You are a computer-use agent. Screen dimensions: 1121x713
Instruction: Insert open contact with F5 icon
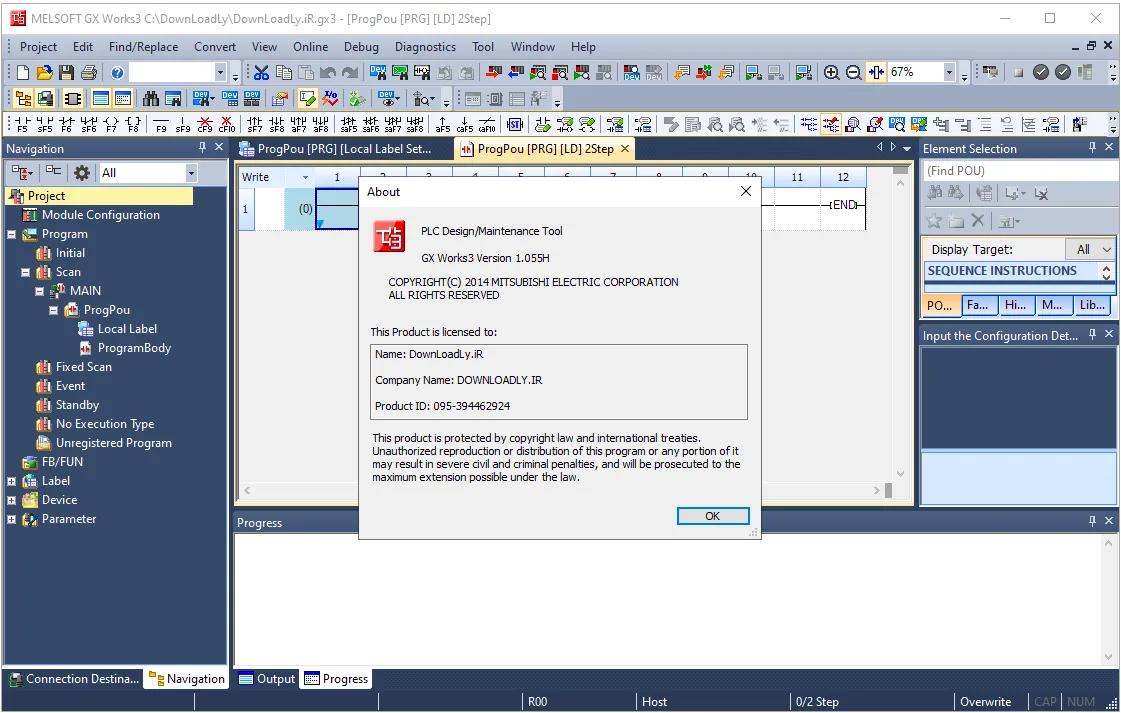(22, 124)
